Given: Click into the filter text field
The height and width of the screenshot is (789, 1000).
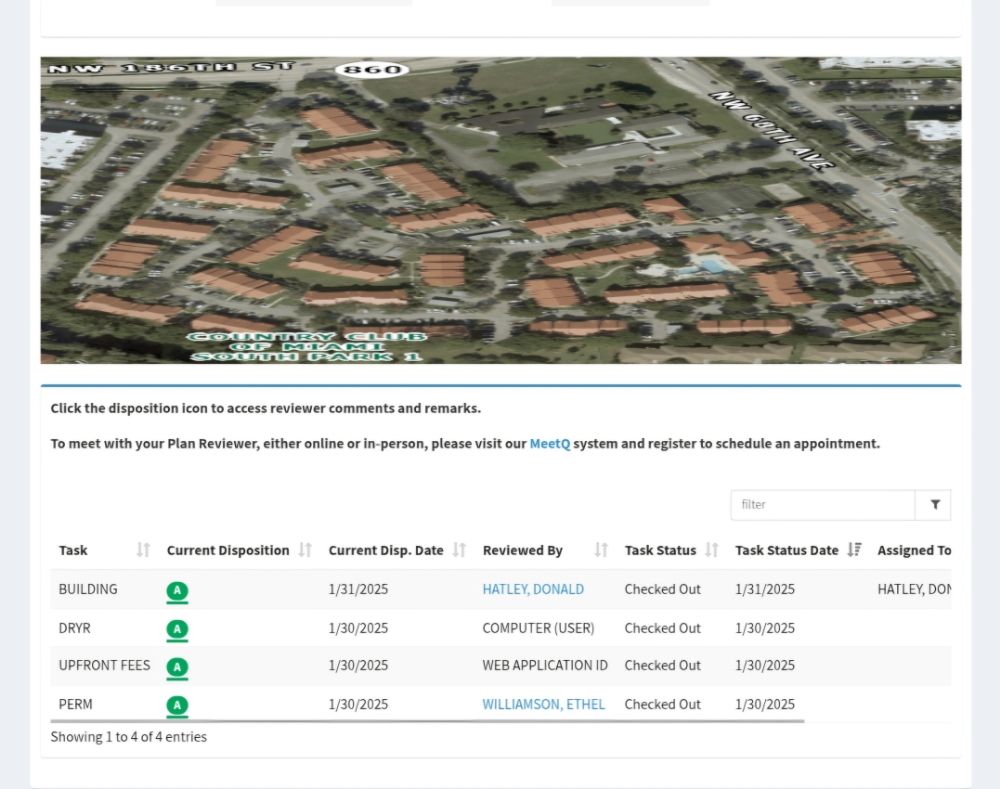Looking at the screenshot, I should (822, 505).
